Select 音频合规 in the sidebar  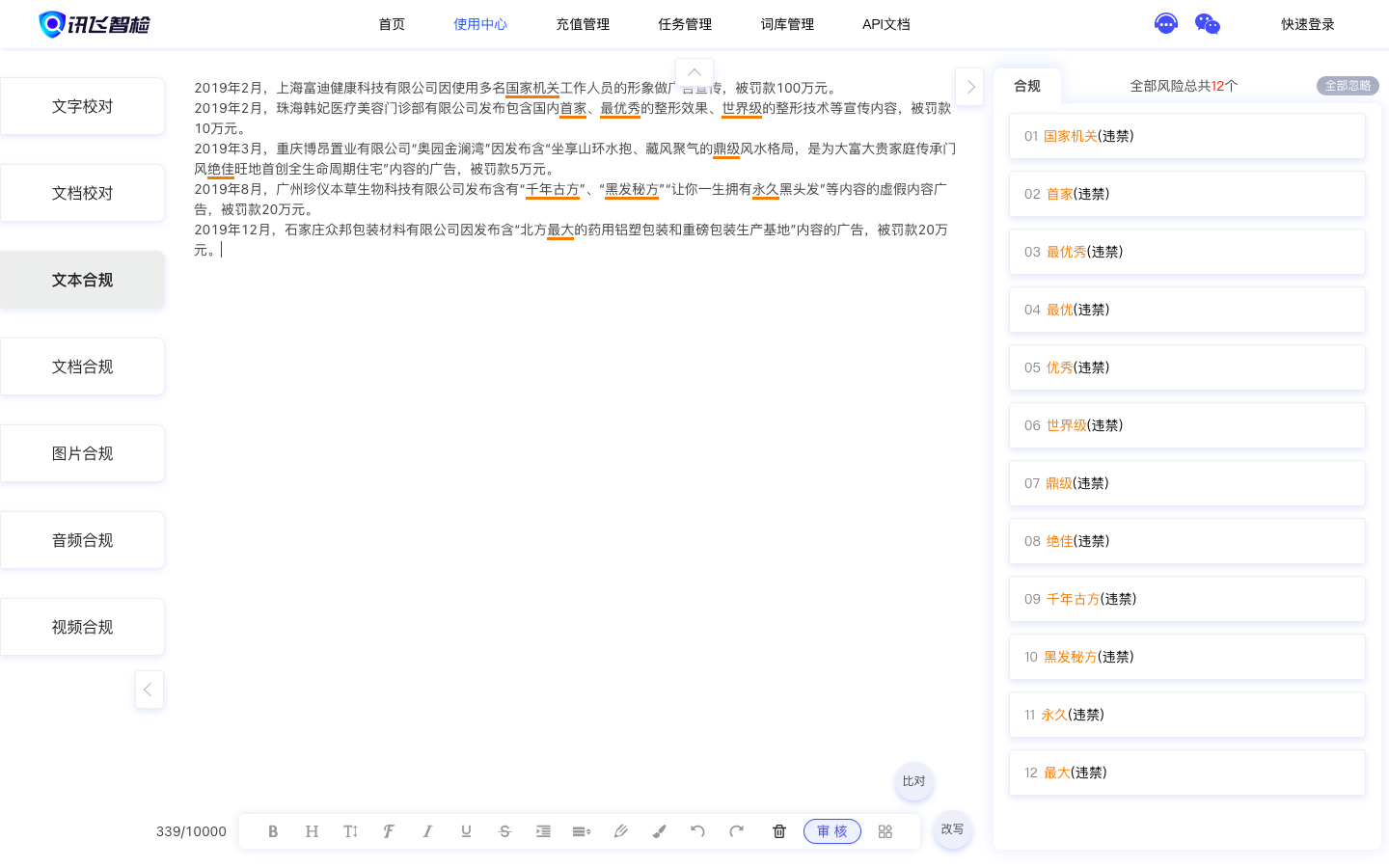(82, 540)
